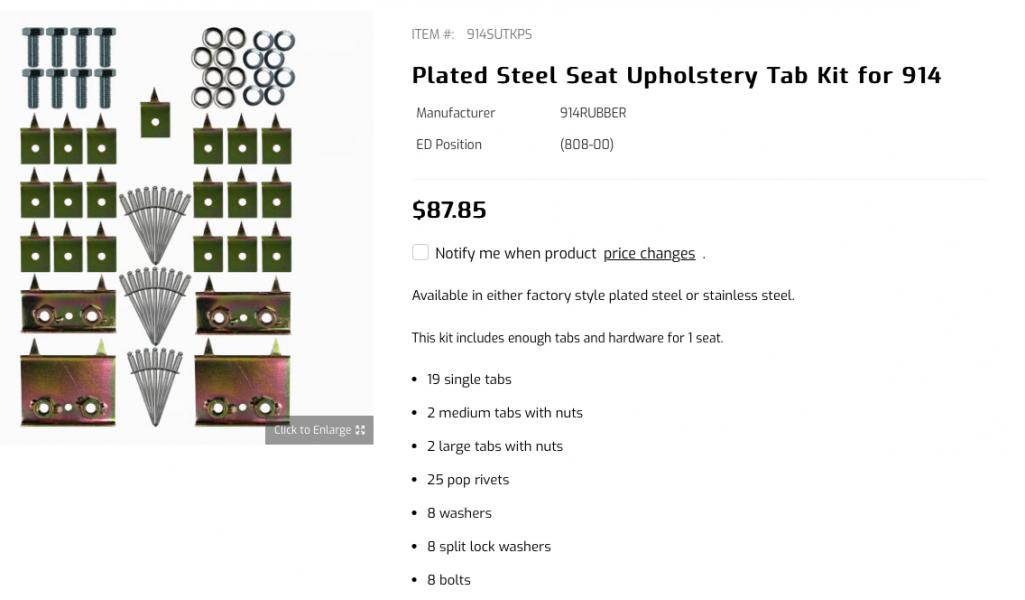Click the $87.85 price
Viewport: 1025px width, 600px height.
coord(449,210)
